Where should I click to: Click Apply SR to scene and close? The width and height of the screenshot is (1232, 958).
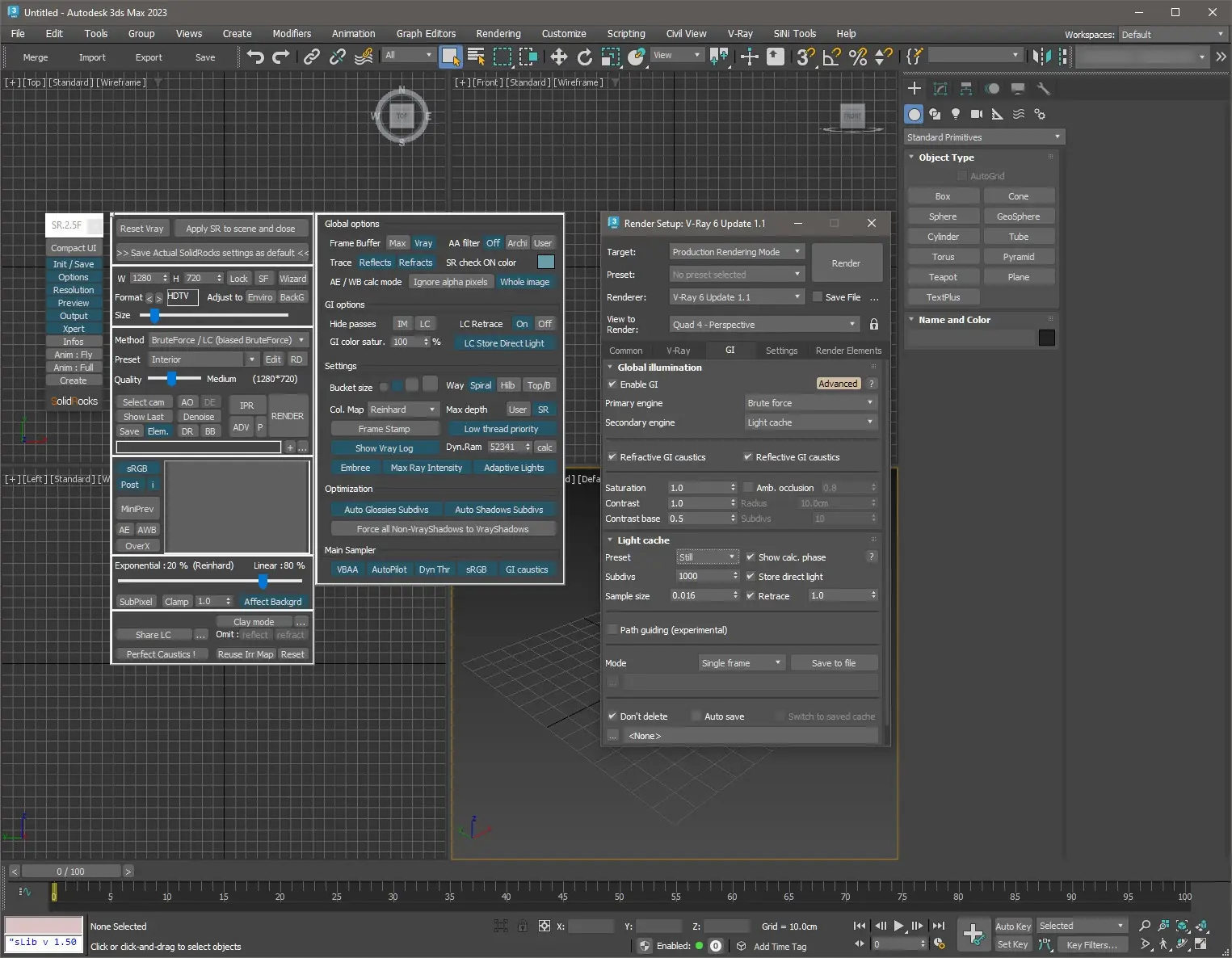point(240,228)
